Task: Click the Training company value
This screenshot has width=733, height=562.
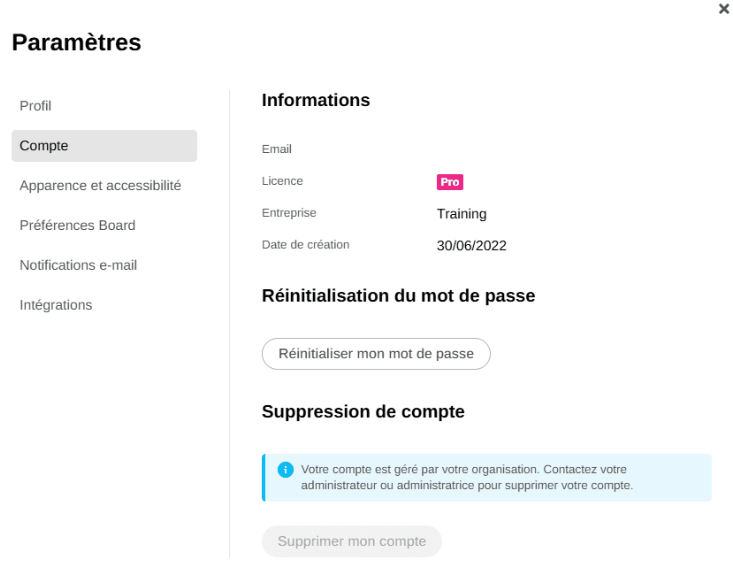Action: 462,213
